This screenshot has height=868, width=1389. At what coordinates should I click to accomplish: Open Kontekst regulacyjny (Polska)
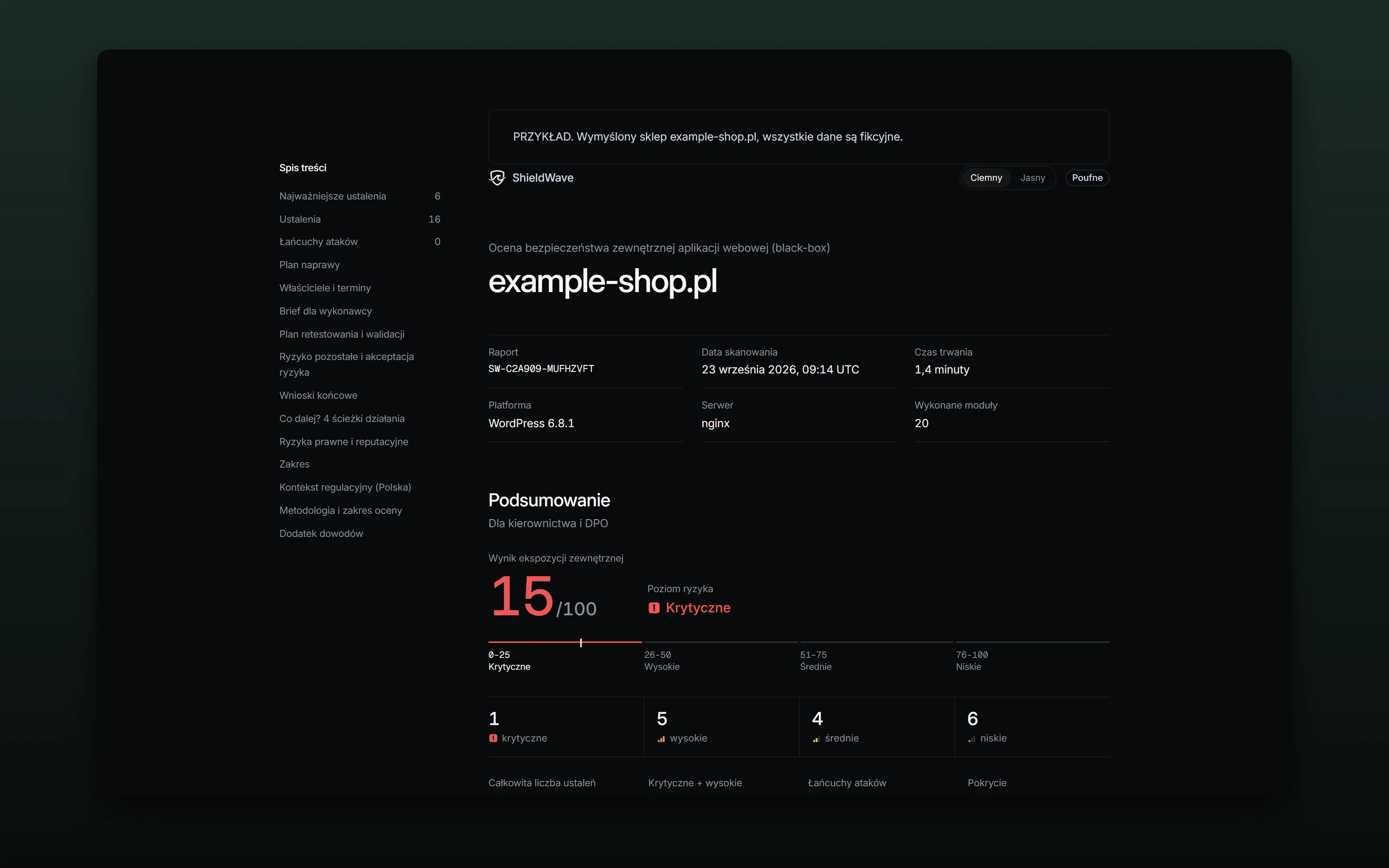[345, 487]
